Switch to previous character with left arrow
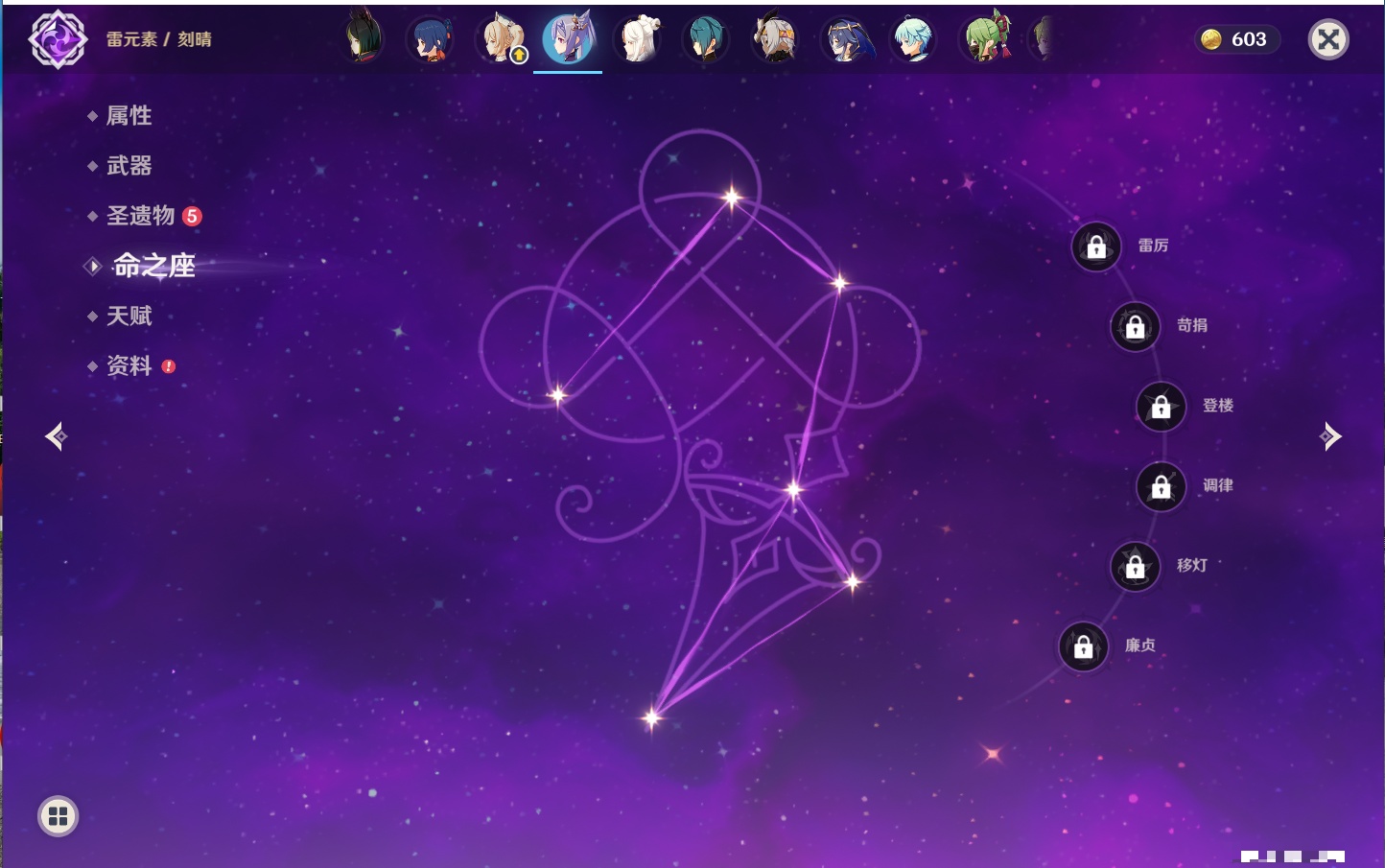The image size is (1385, 868). (x=57, y=436)
